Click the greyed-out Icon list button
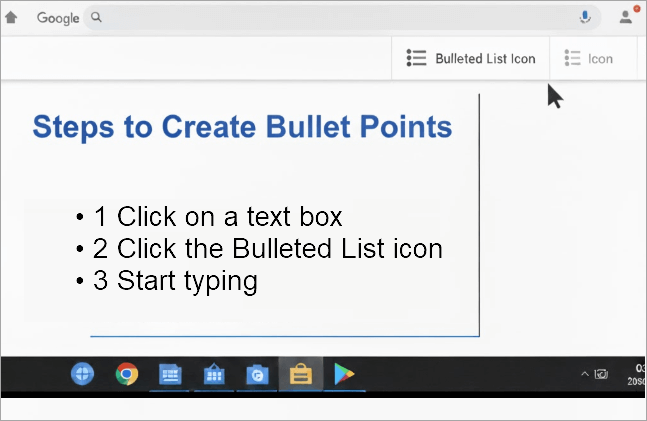This screenshot has height=421, width=647. pyautogui.click(x=589, y=58)
